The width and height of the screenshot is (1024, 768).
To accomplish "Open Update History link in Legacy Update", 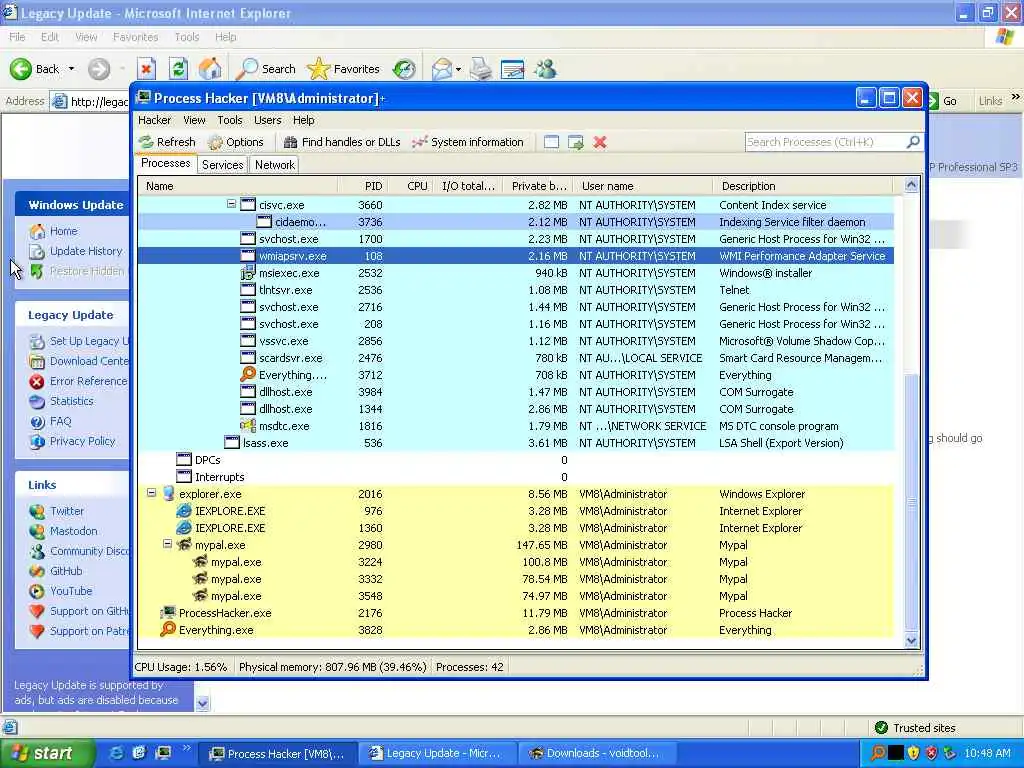I will point(86,251).
